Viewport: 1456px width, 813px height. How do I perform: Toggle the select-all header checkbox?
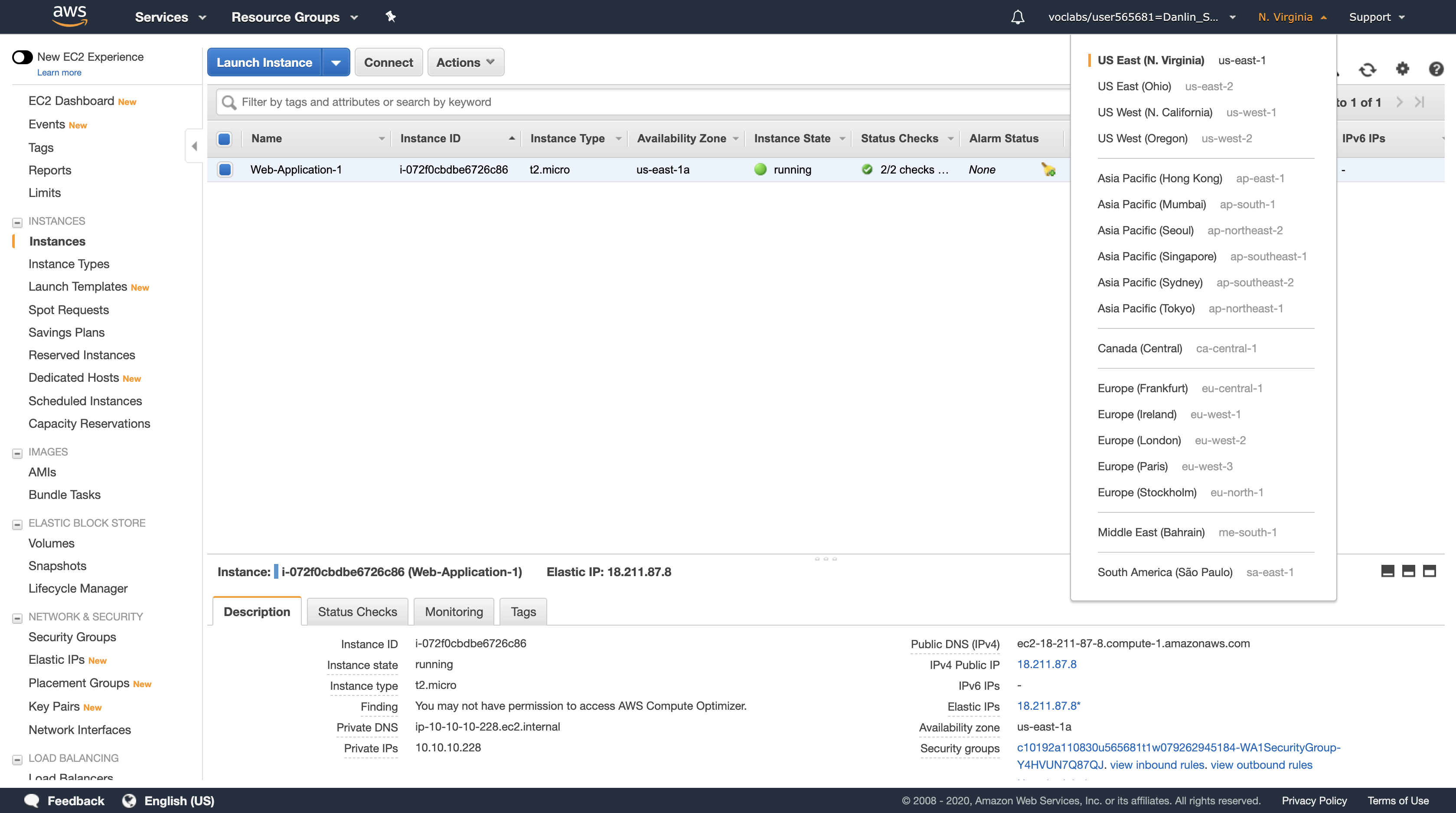[x=225, y=138]
